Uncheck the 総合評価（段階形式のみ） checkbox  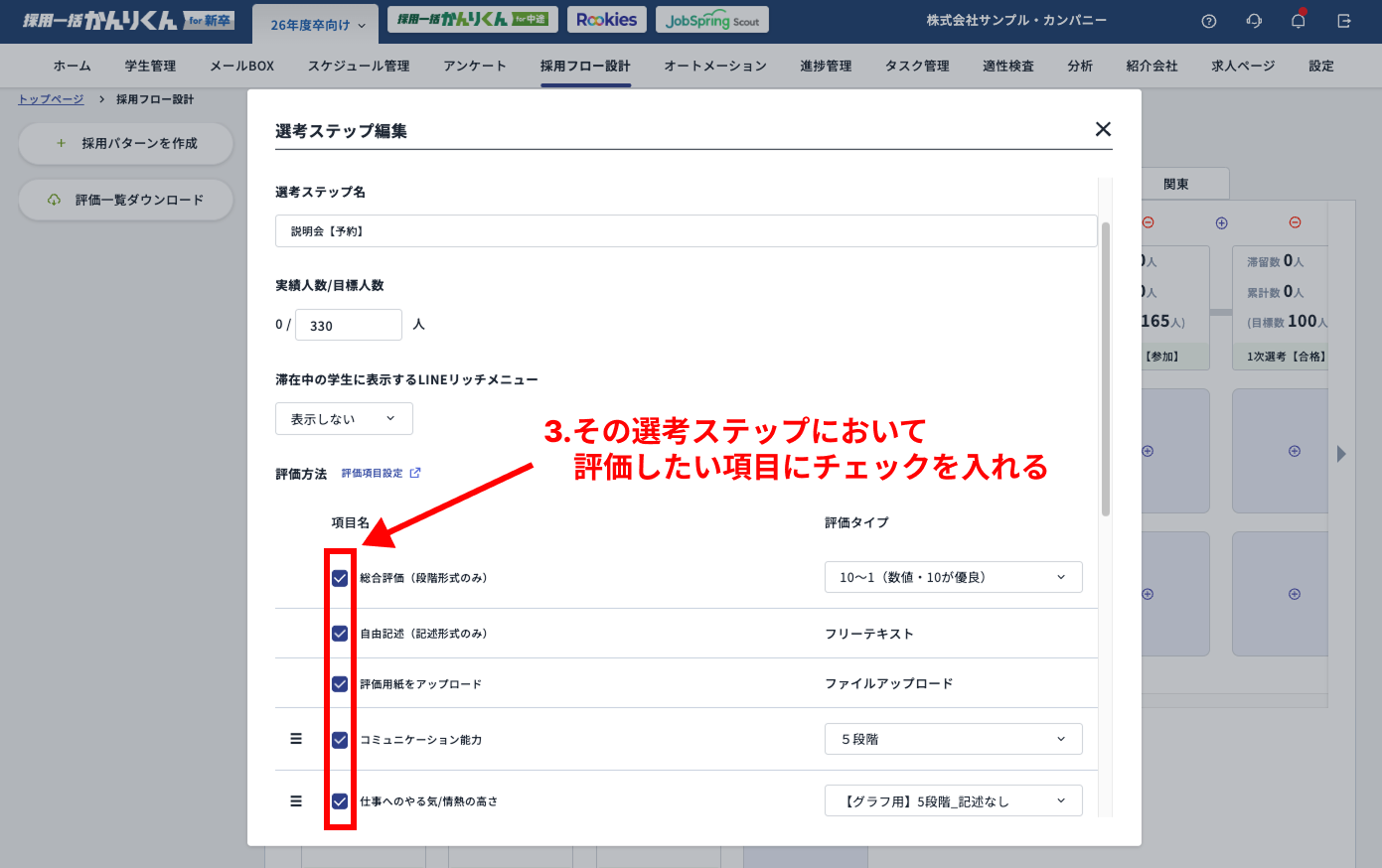[x=340, y=578]
